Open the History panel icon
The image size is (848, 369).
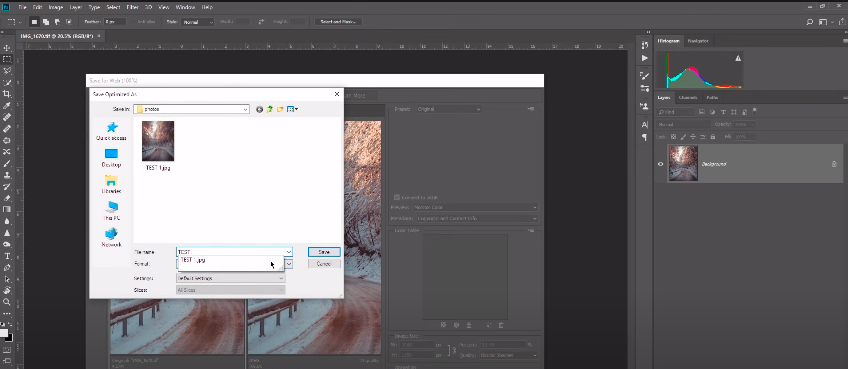click(645, 45)
